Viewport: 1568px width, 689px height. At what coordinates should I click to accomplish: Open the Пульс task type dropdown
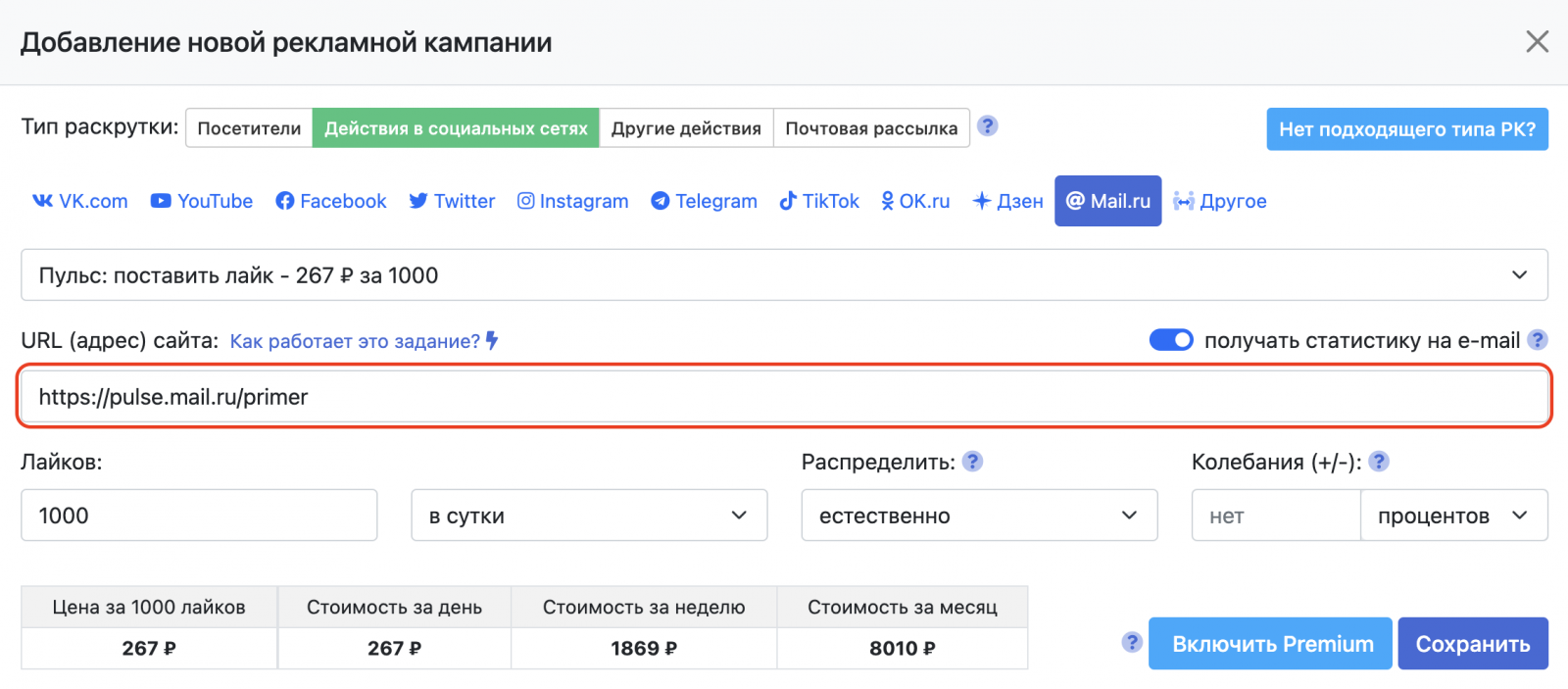(784, 275)
